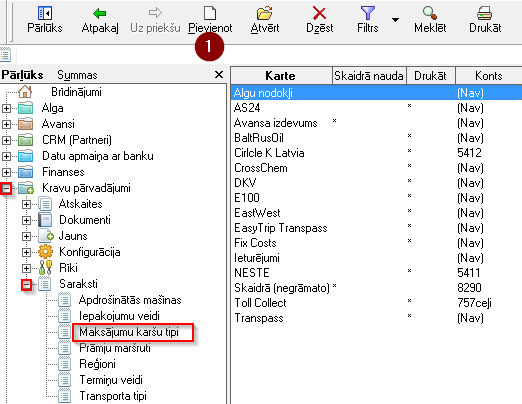This screenshot has width=522, height=404.
Task: Open the Filtrs dropdown arrow
Action: coord(395,20)
